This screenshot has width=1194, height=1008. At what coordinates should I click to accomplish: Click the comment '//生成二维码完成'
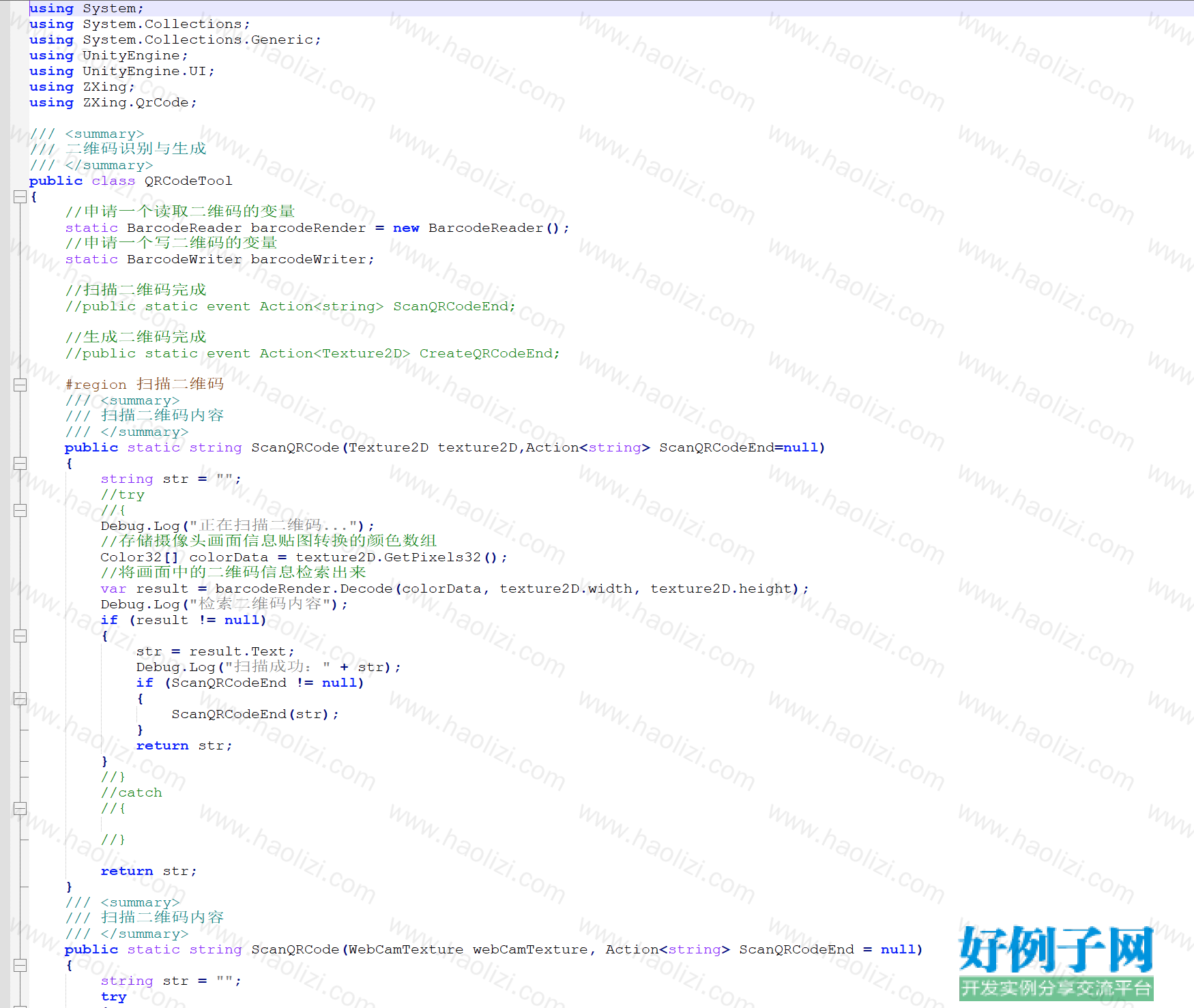point(136,337)
